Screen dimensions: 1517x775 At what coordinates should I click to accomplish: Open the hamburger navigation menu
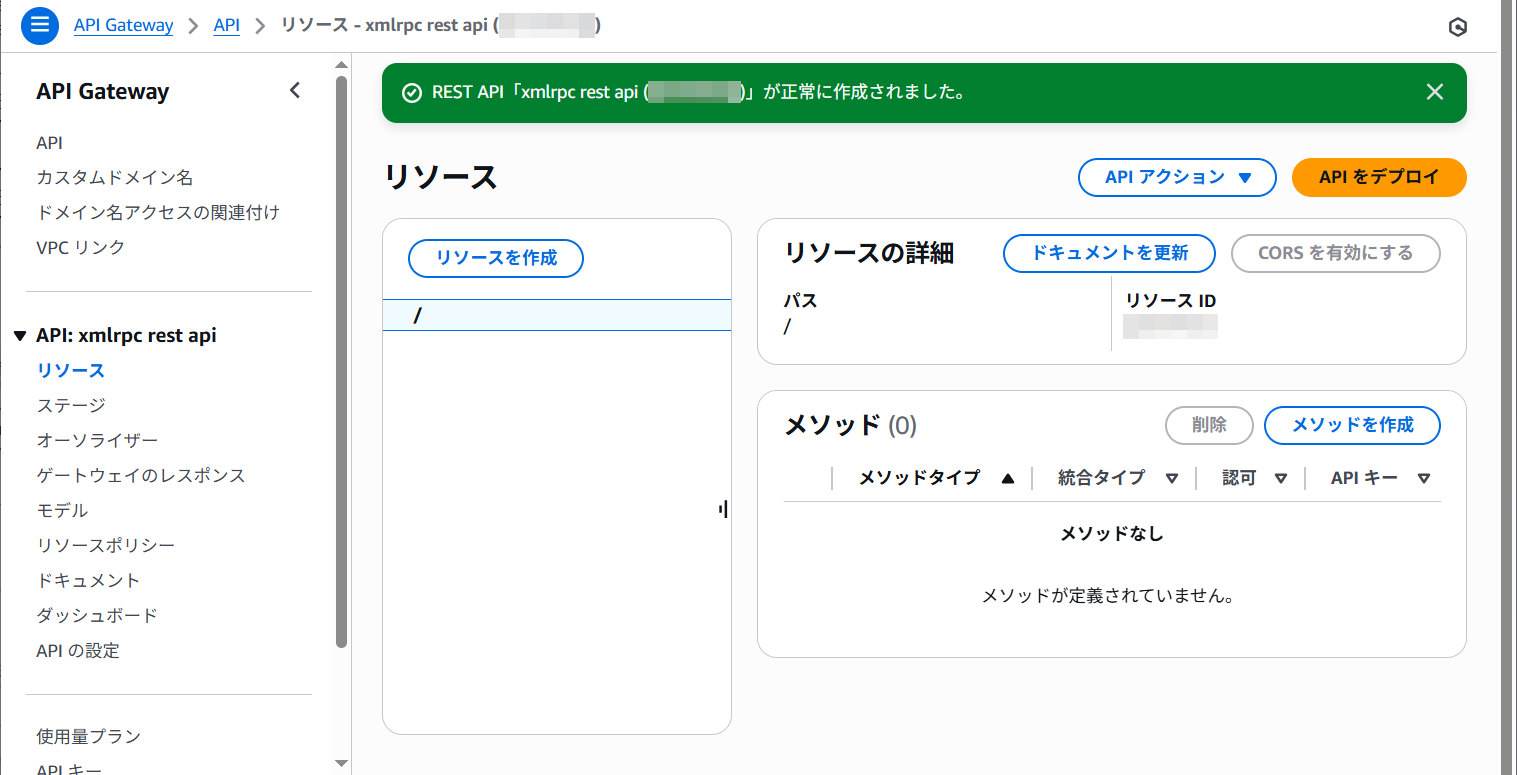40,26
